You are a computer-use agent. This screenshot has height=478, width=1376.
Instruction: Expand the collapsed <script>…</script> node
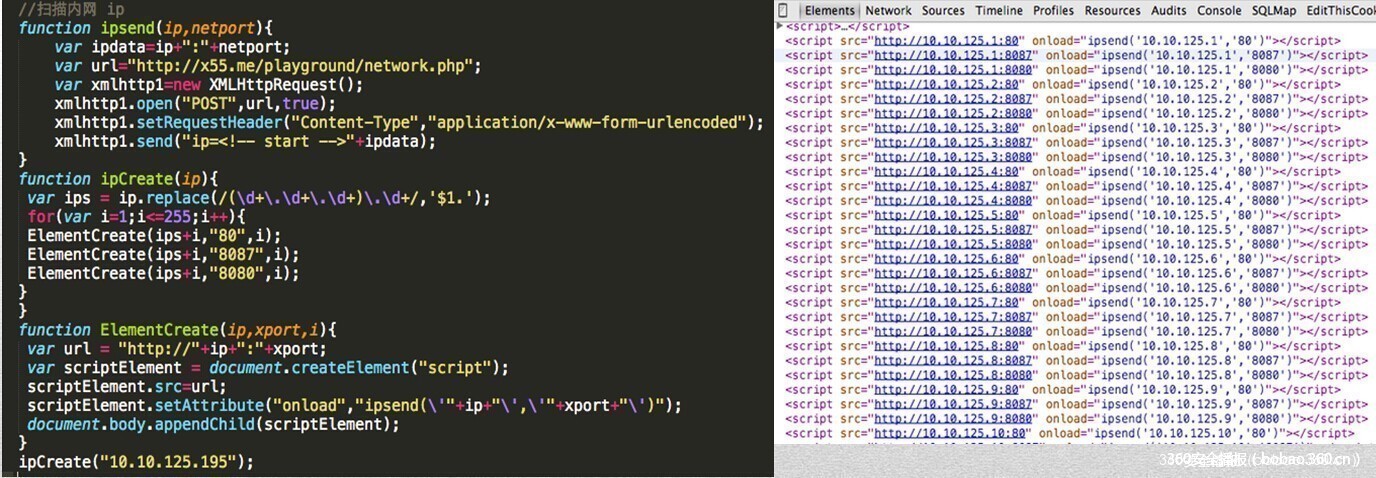[780, 26]
